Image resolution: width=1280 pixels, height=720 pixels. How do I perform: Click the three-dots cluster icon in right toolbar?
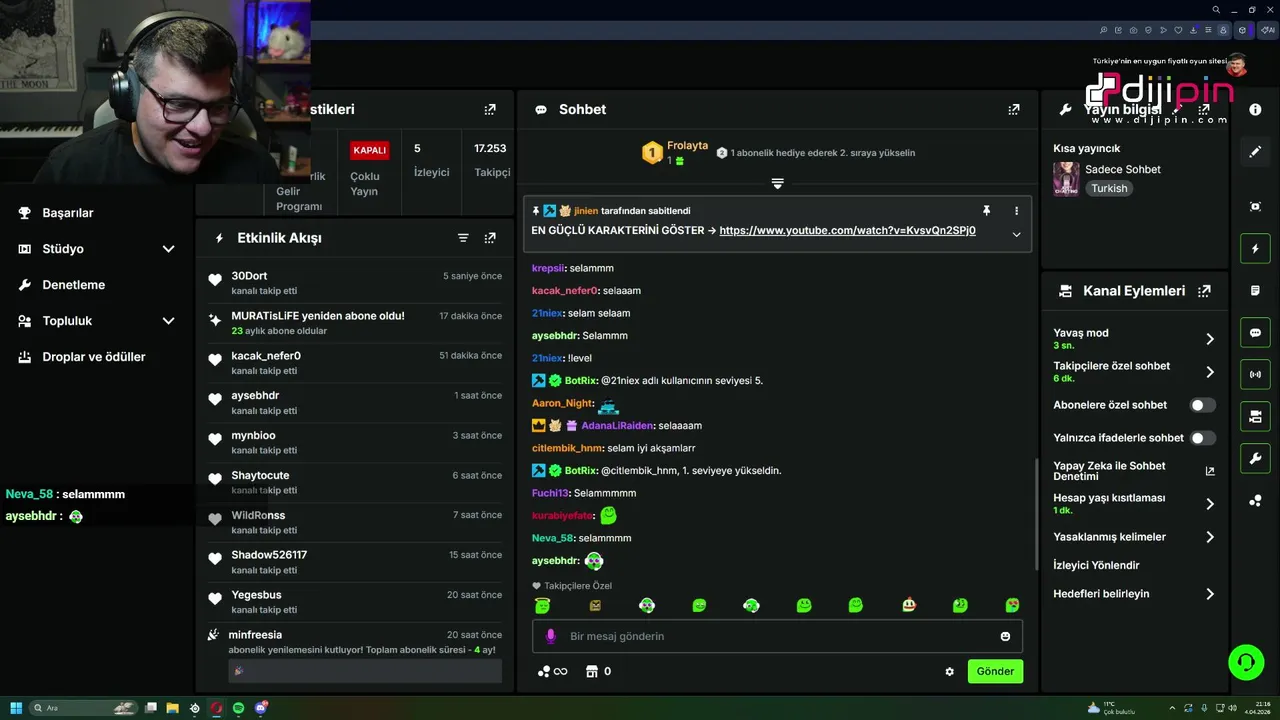tap(1255, 501)
